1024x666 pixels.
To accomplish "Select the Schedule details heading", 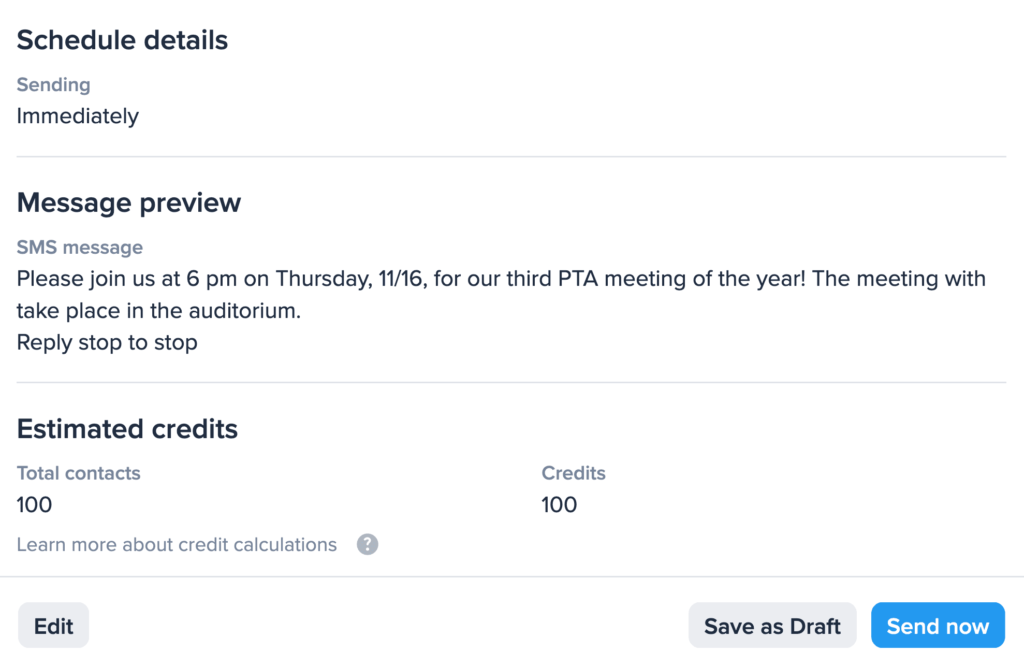I will point(122,41).
